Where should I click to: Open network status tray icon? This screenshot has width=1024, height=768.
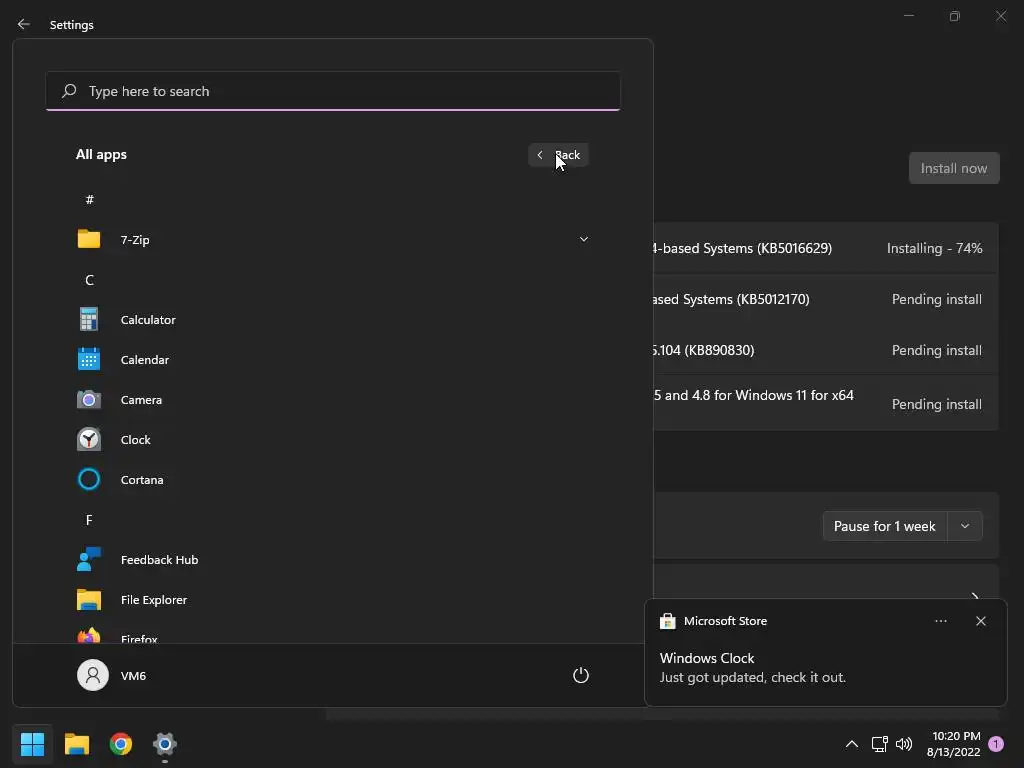pos(880,744)
